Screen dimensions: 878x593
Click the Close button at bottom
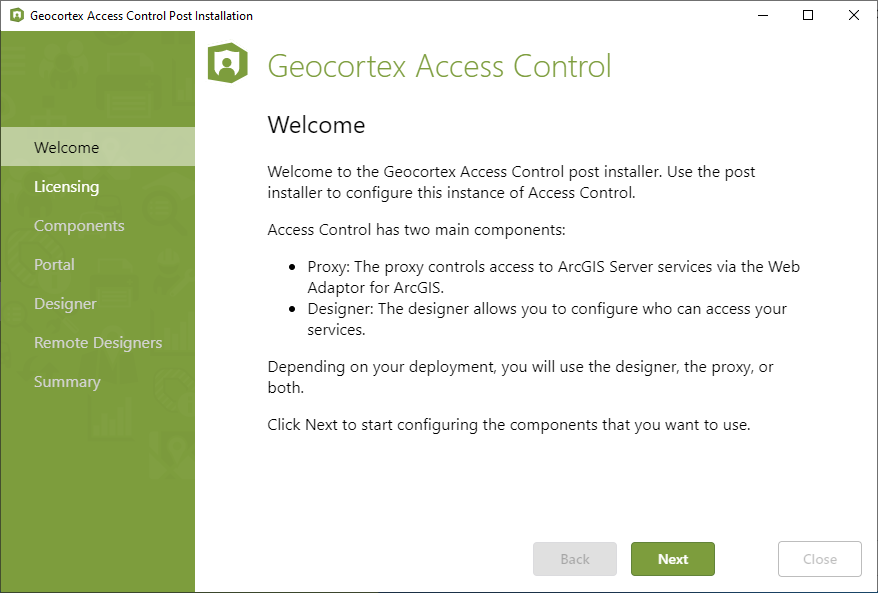(820, 559)
